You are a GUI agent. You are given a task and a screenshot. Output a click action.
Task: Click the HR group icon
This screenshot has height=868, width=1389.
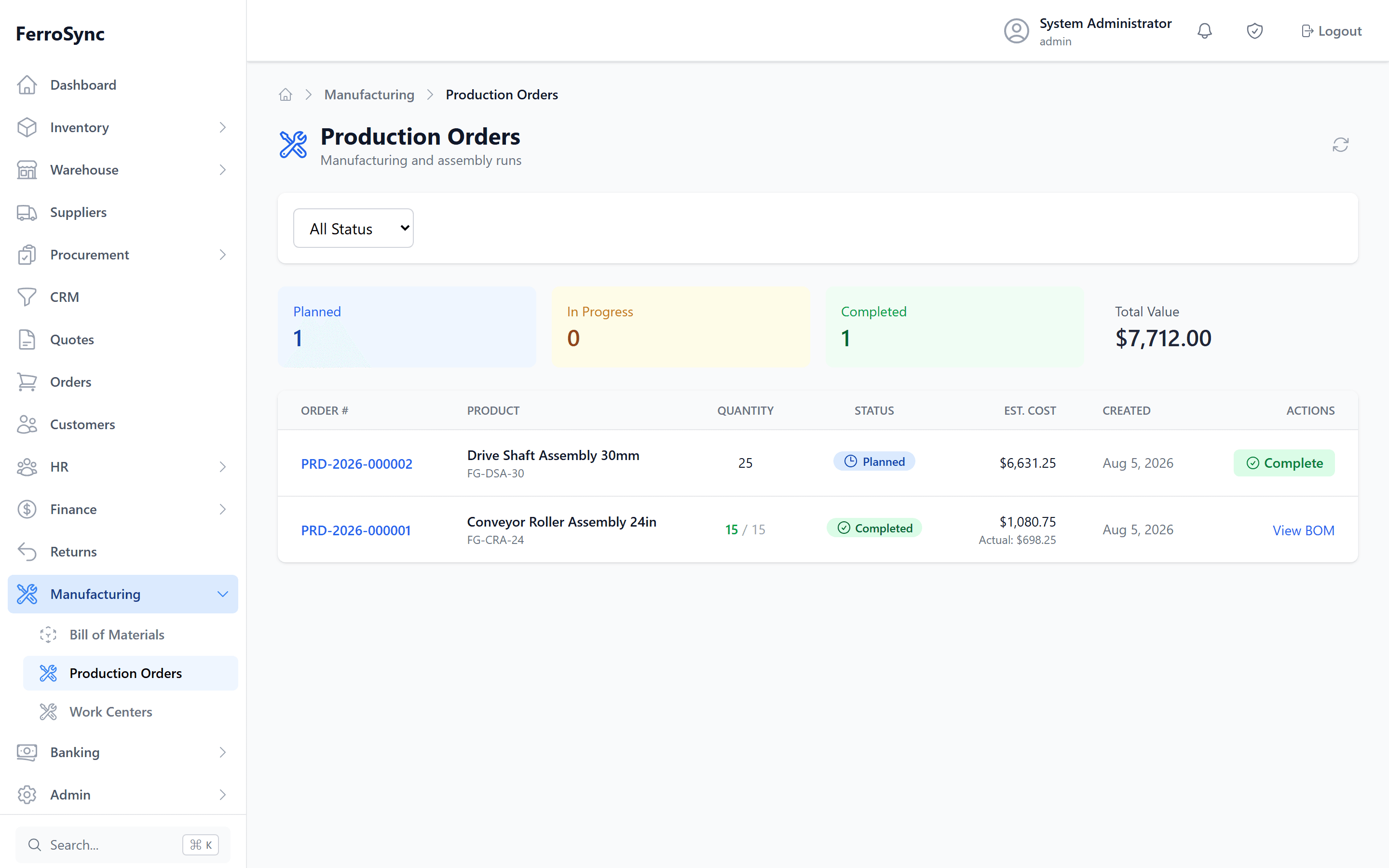click(27, 467)
